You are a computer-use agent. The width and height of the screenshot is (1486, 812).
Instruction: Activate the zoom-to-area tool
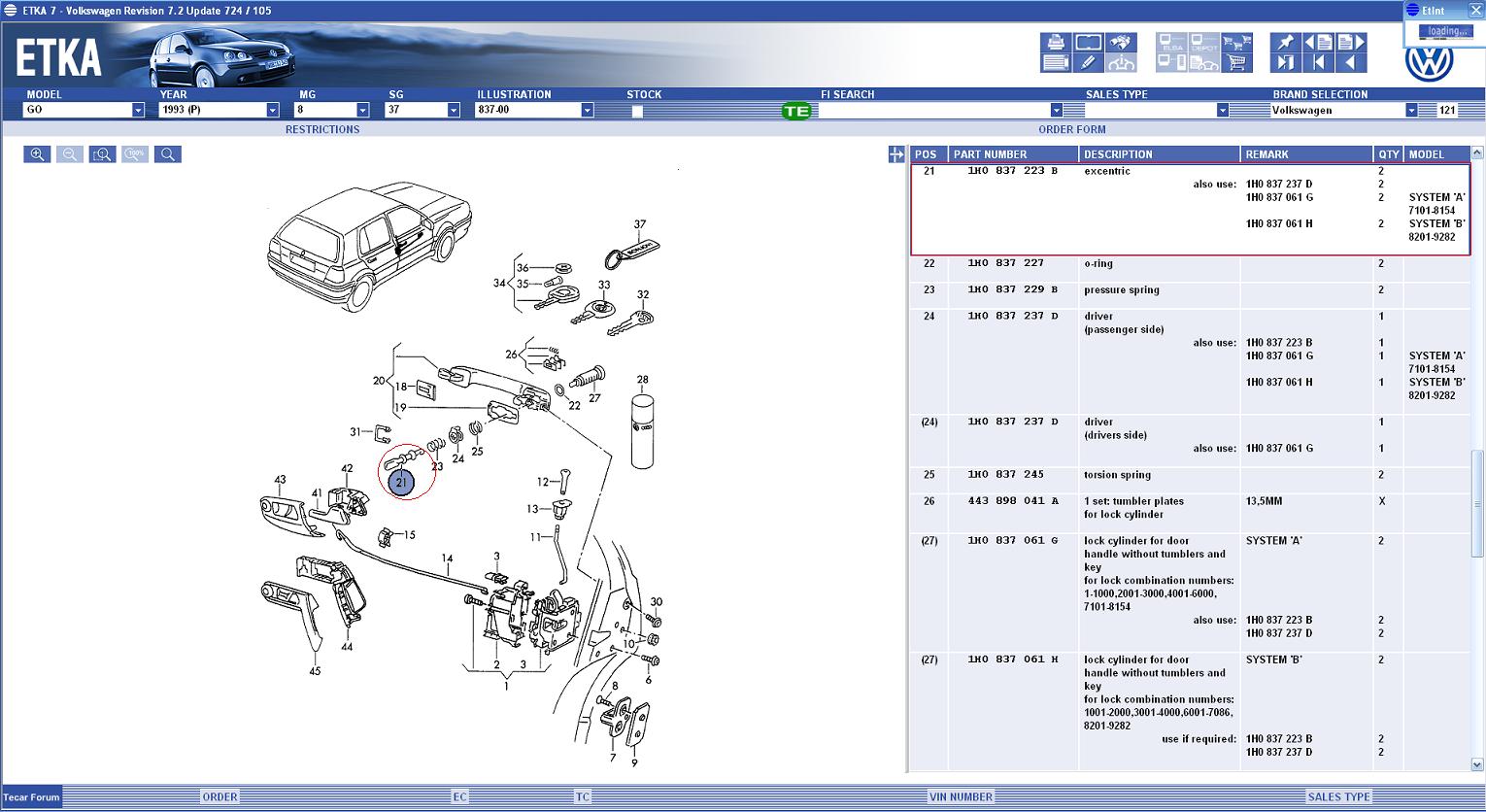(x=103, y=154)
